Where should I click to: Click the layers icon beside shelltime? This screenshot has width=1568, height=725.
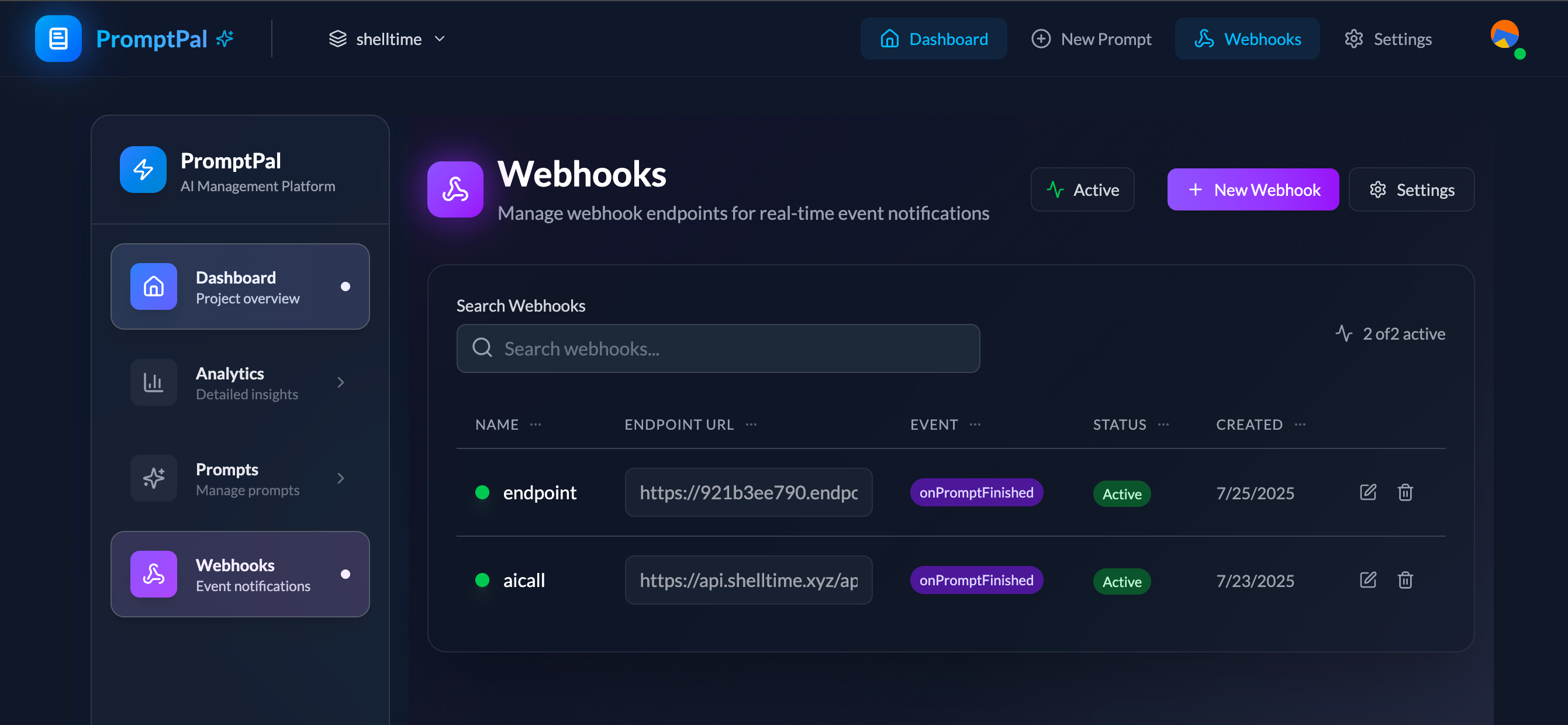click(337, 39)
